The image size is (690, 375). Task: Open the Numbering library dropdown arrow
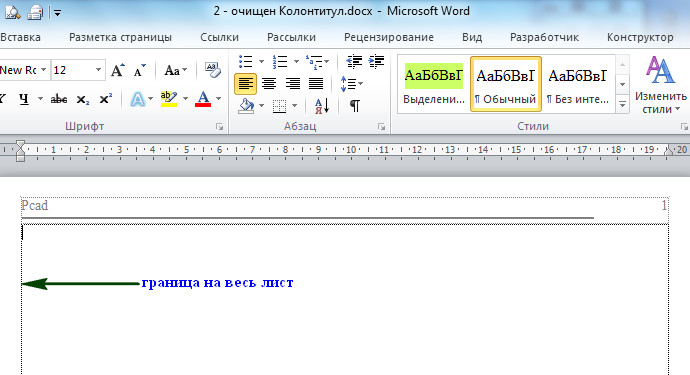296,62
